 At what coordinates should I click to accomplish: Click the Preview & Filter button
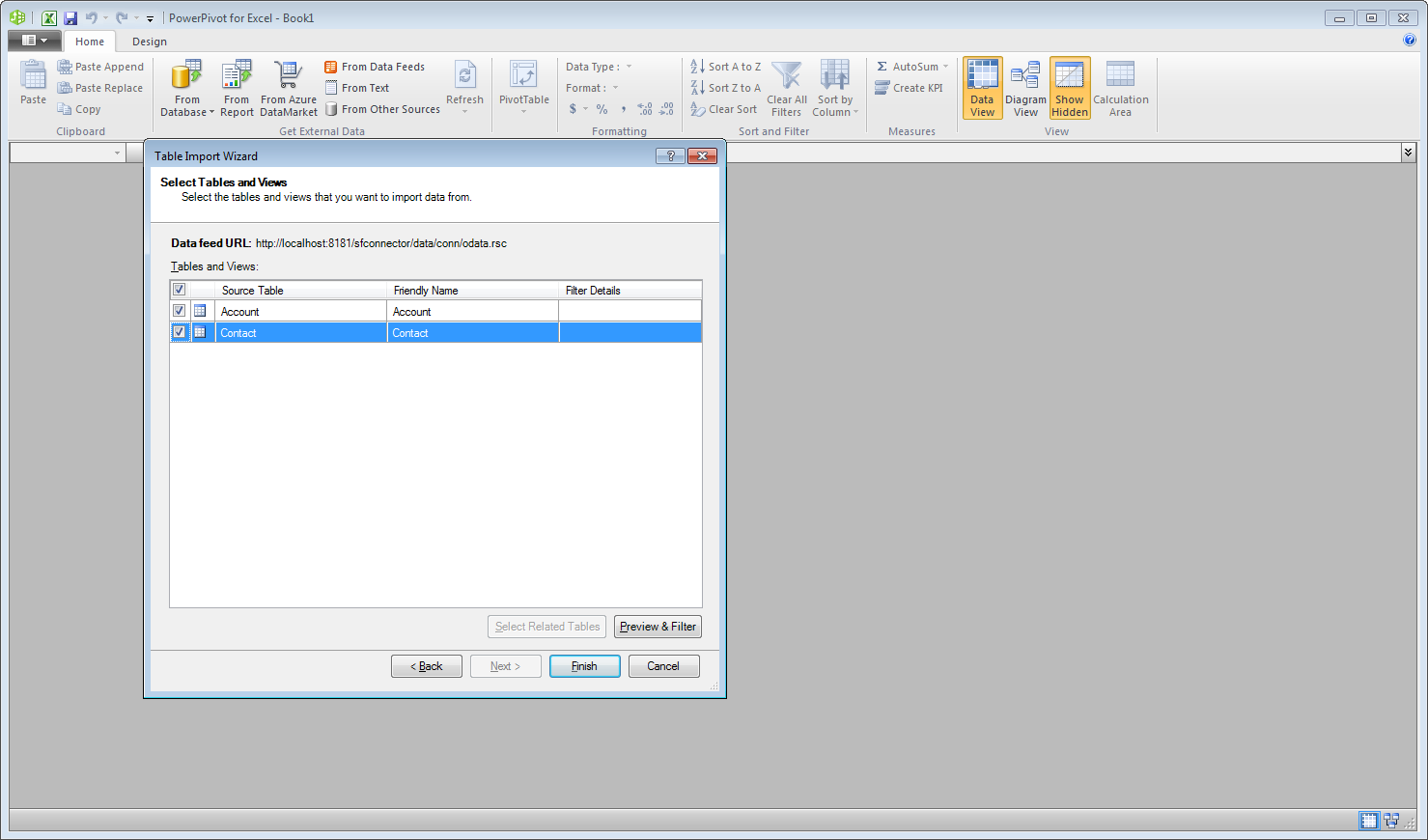(x=658, y=627)
